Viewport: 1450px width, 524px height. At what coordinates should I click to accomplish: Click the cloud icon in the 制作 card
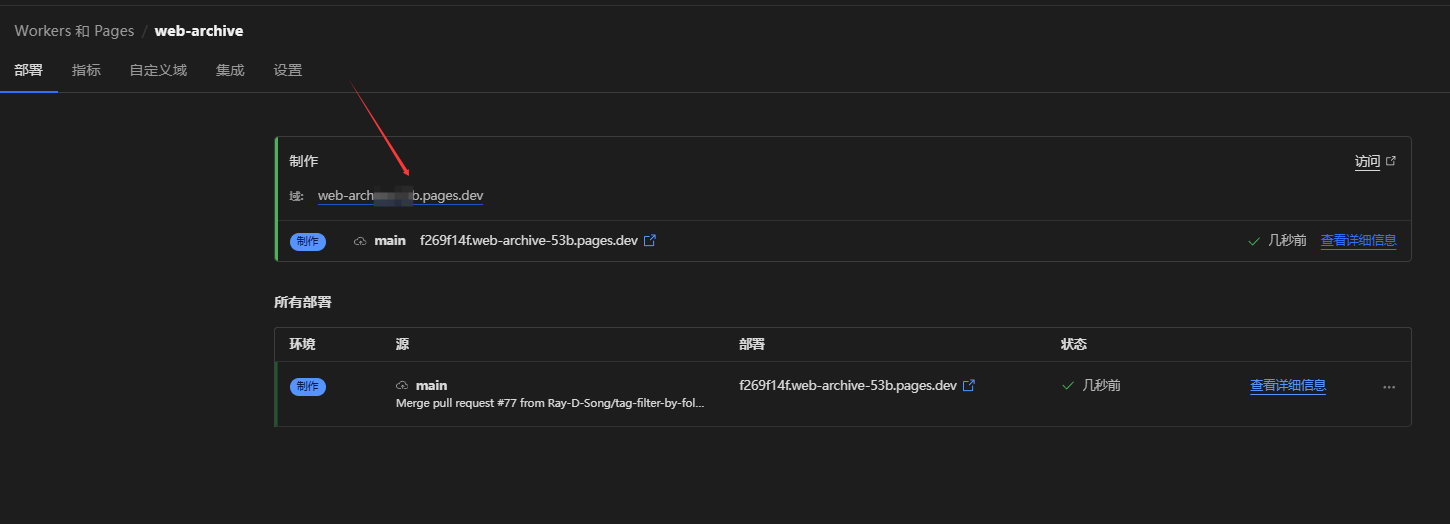[360, 241]
